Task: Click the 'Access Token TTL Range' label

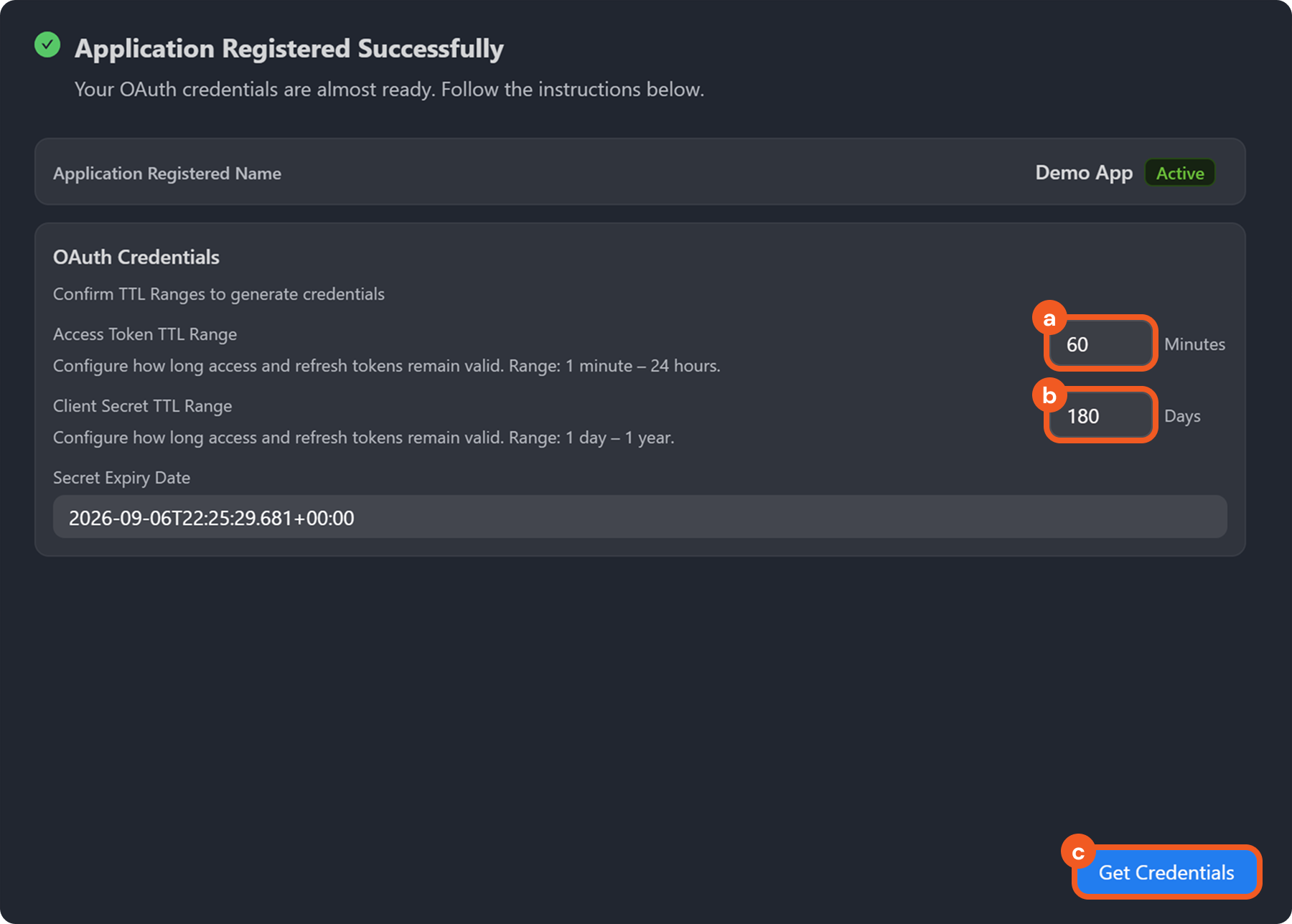Action: click(x=145, y=334)
